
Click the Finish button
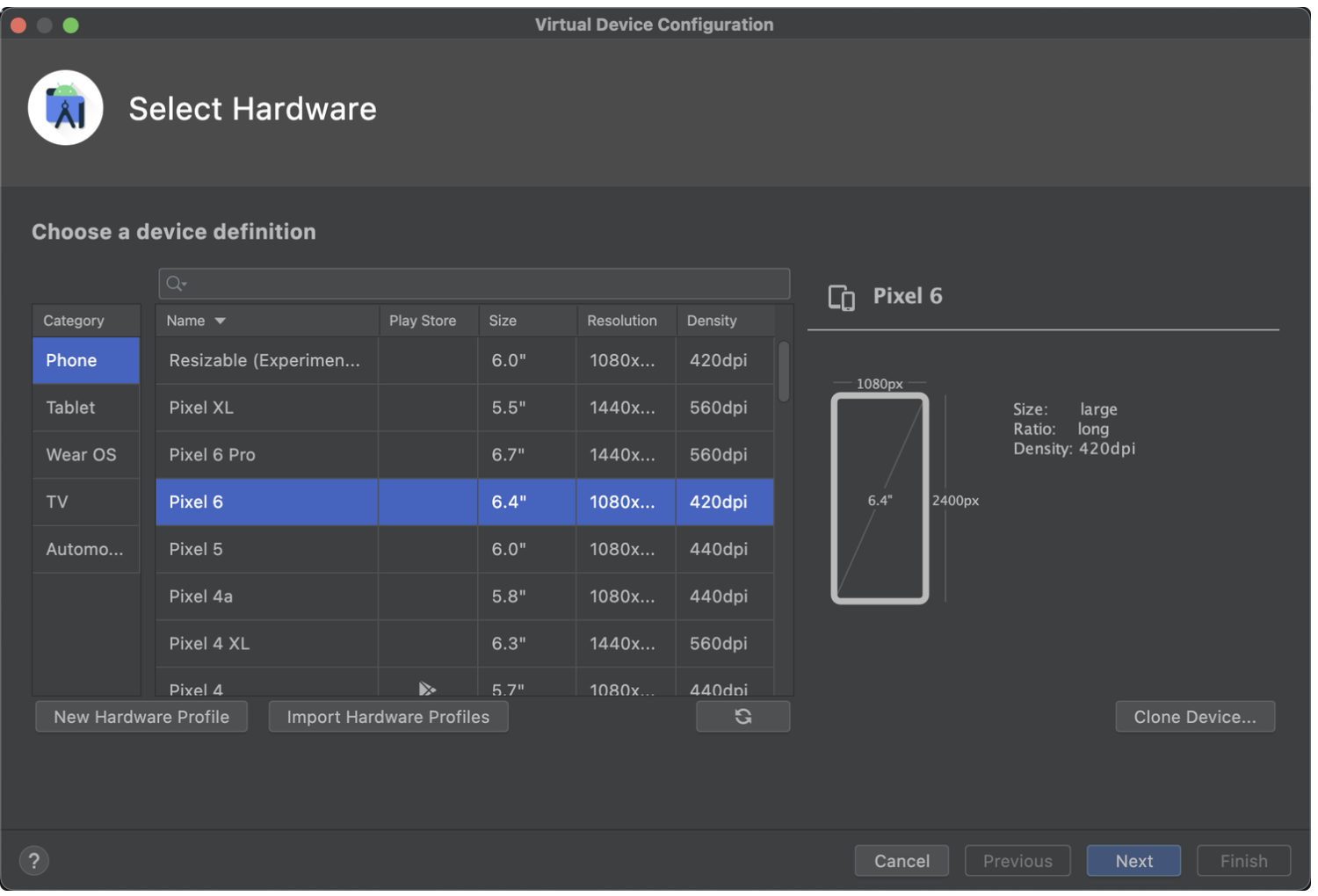(1243, 861)
